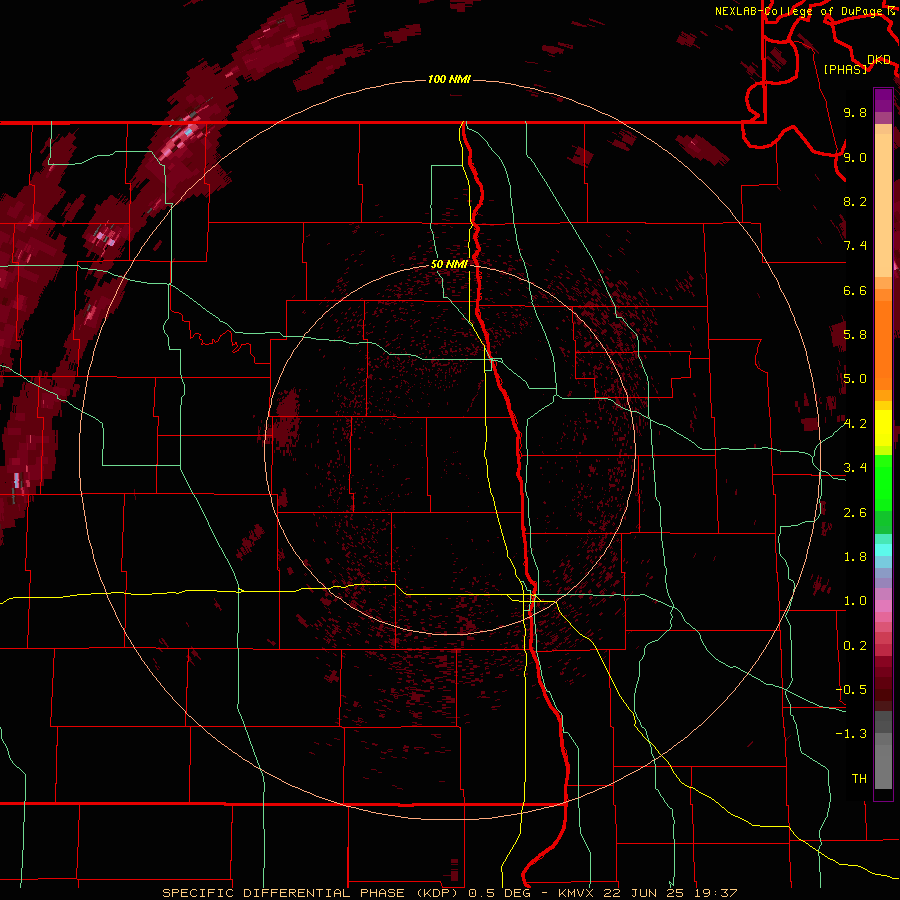Click the 1.0 legend value
Screen dimensions: 900x900
point(855,601)
